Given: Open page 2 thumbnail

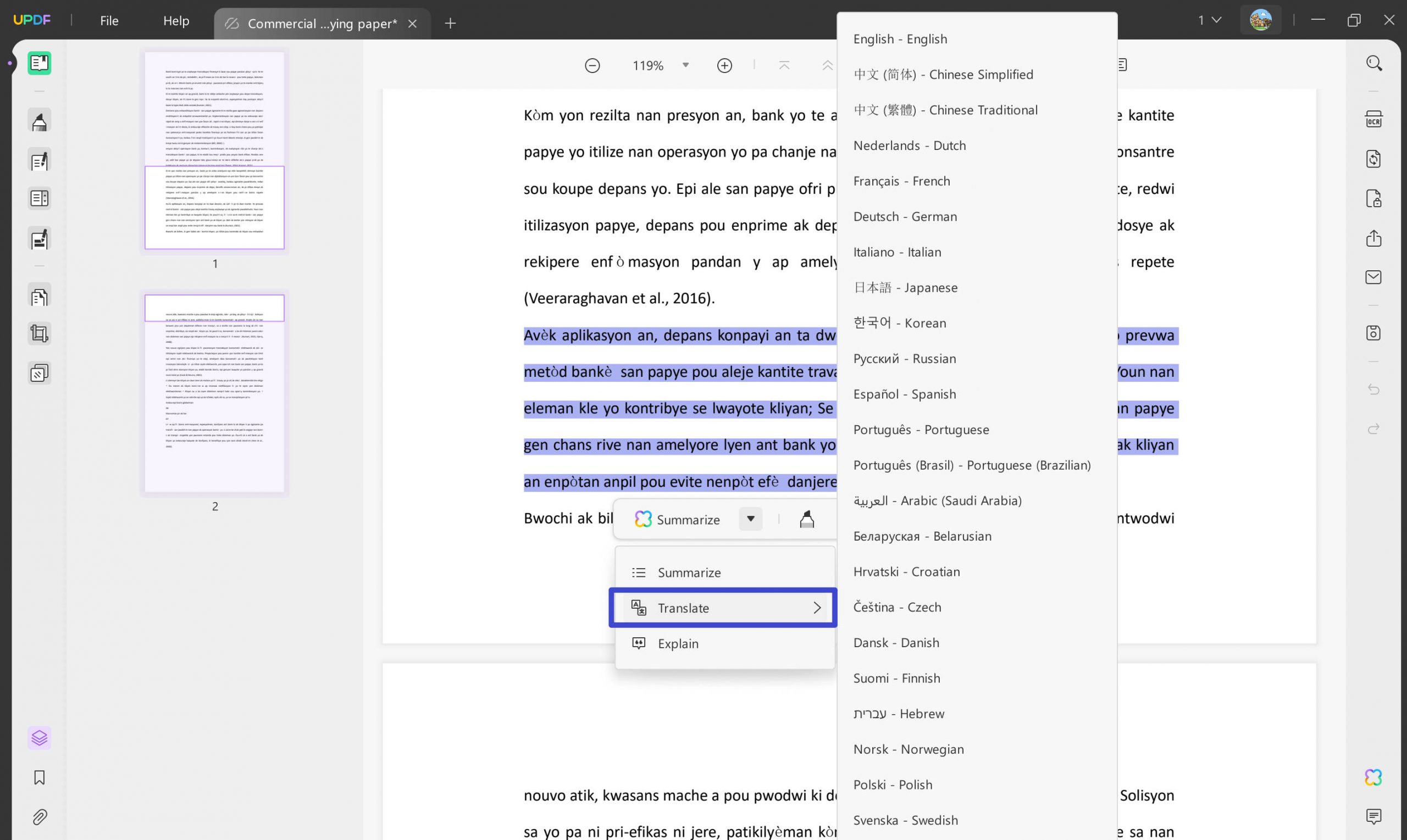Looking at the screenshot, I should (214, 393).
